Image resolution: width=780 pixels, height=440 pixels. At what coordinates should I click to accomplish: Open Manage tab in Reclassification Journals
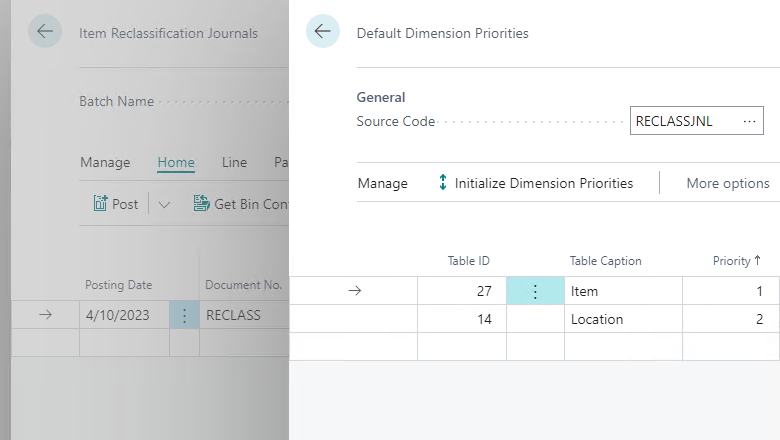click(105, 163)
